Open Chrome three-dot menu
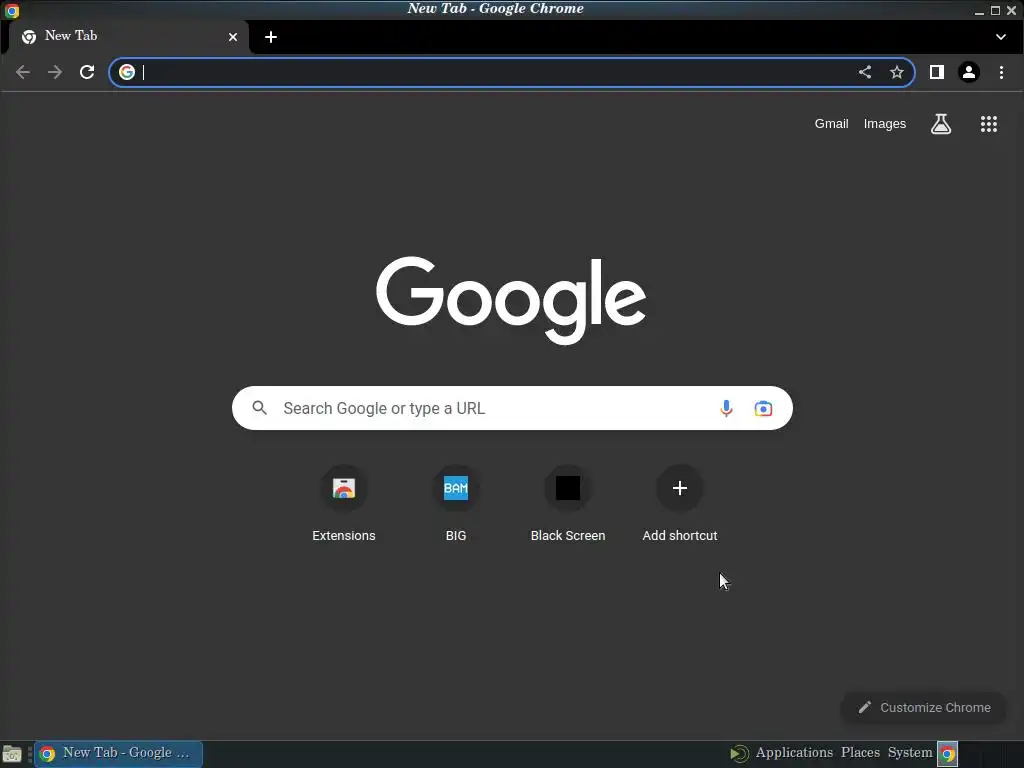The image size is (1024, 768). point(1001,72)
